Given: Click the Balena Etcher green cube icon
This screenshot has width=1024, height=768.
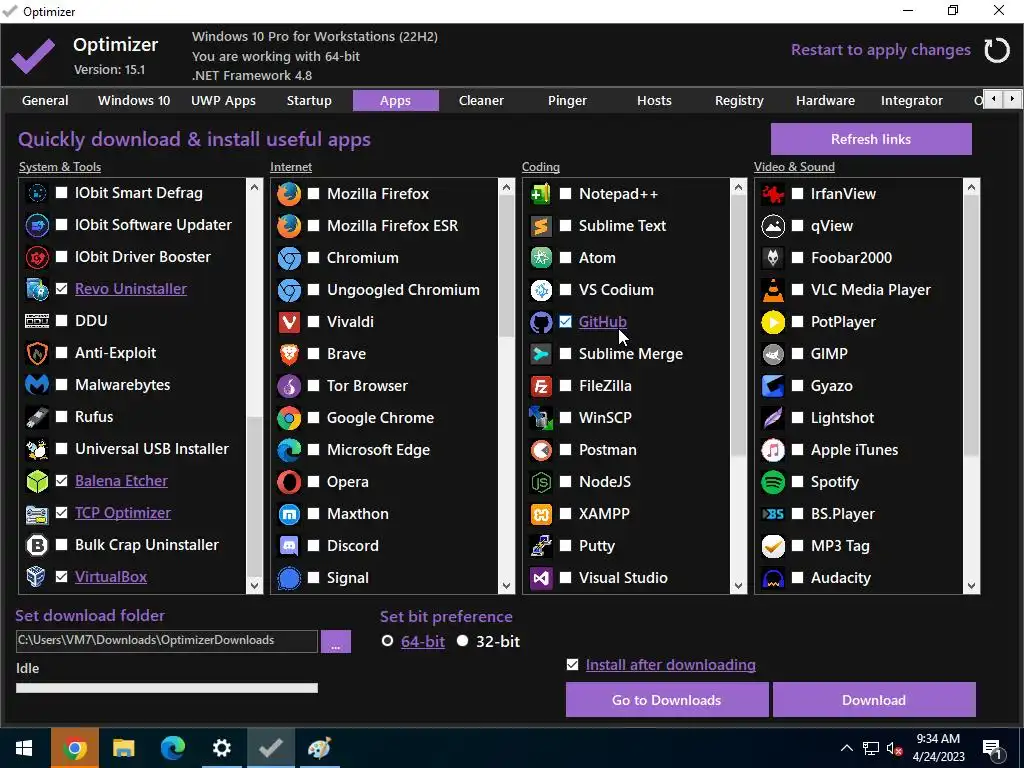Looking at the screenshot, I should [x=37, y=481].
